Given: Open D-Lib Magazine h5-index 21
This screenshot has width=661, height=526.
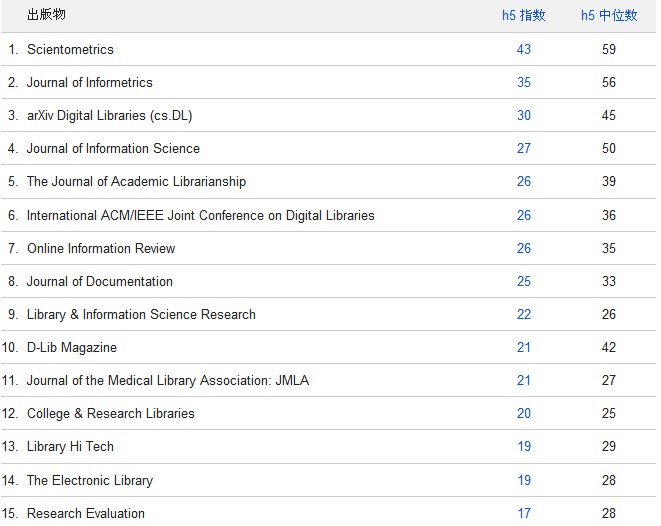Looking at the screenshot, I should pyautogui.click(x=524, y=347).
